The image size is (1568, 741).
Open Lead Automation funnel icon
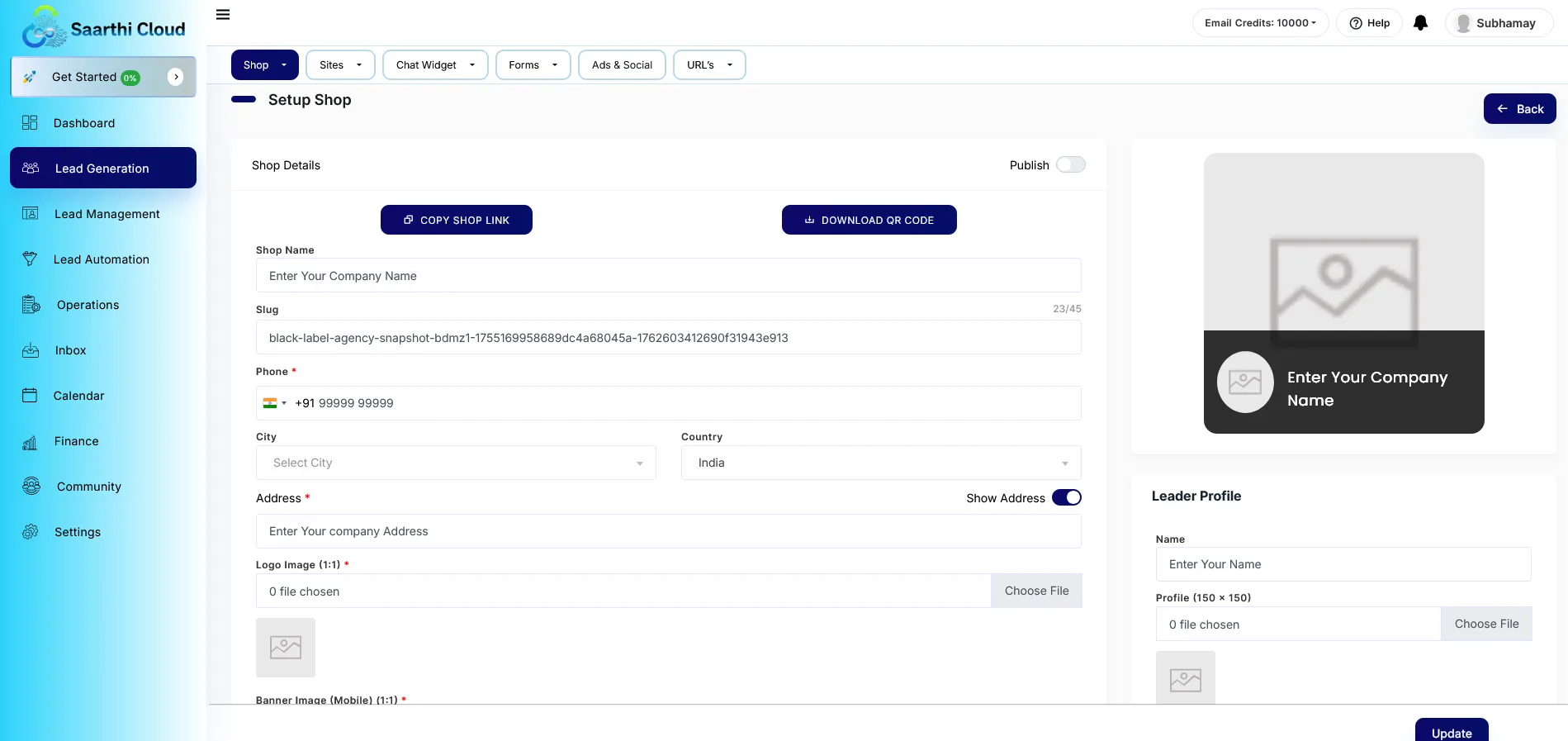[x=31, y=259]
